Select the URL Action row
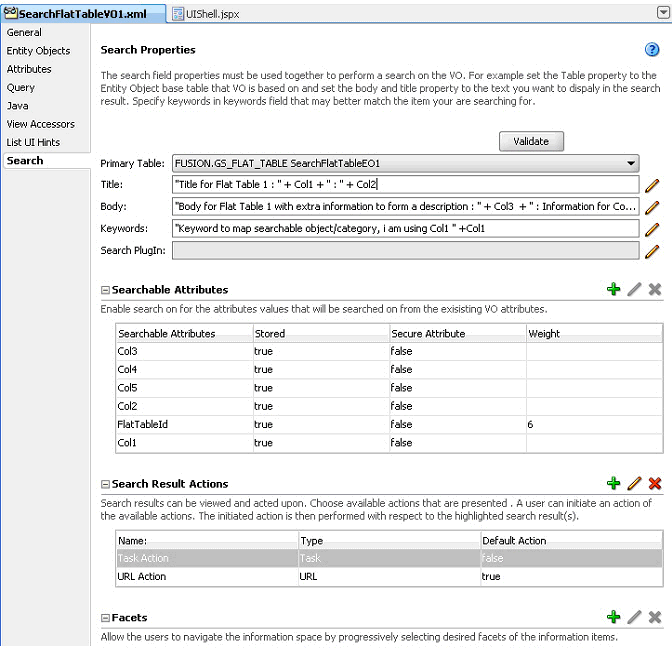 click(389, 577)
